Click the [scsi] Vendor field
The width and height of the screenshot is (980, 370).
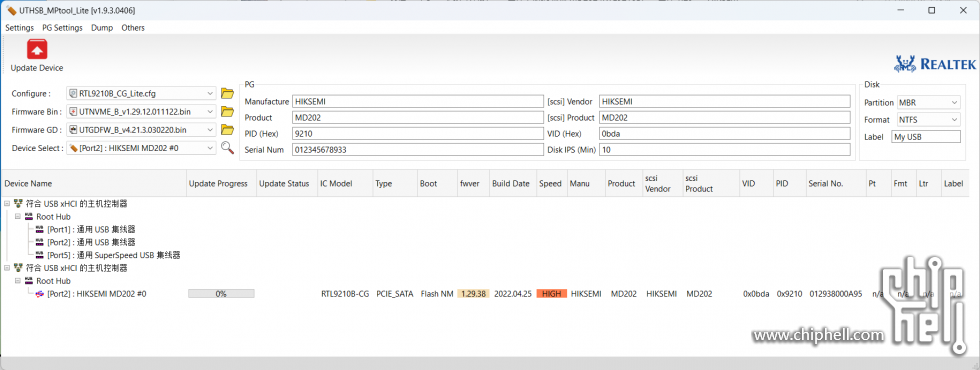pyautogui.click(x=724, y=101)
